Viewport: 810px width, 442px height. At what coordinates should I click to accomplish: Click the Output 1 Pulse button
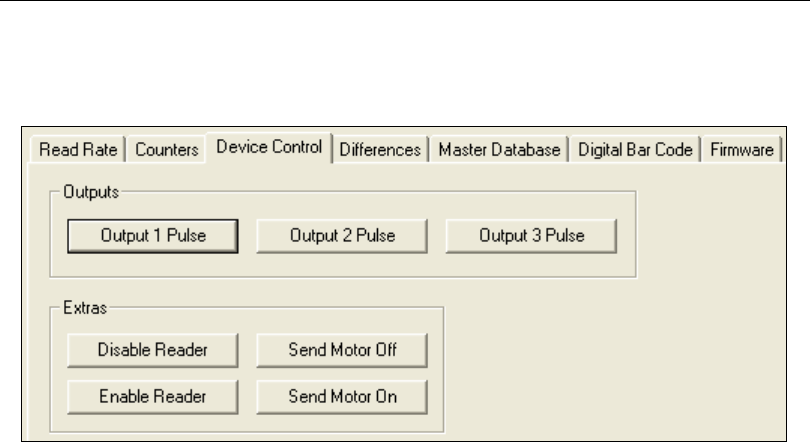[152, 236]
